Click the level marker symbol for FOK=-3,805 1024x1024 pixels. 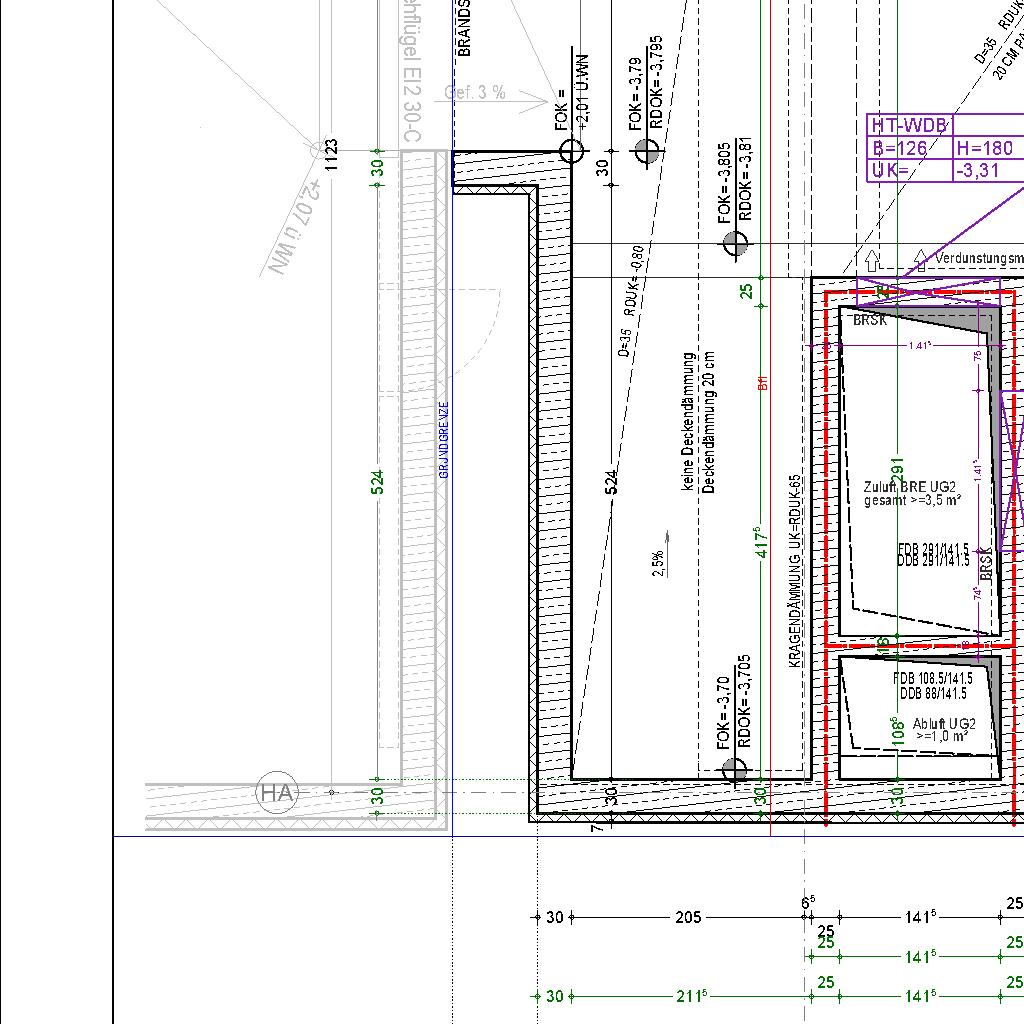click(x=735, y=243)
